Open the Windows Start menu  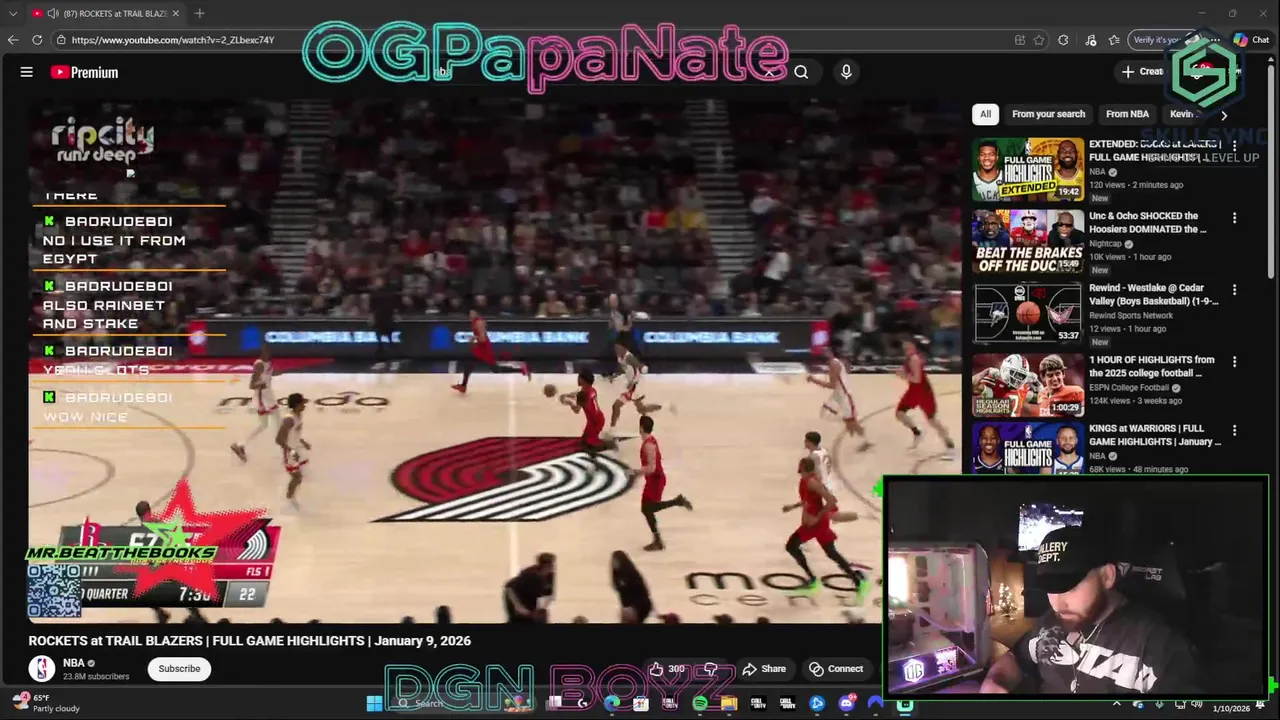point(374,704)
